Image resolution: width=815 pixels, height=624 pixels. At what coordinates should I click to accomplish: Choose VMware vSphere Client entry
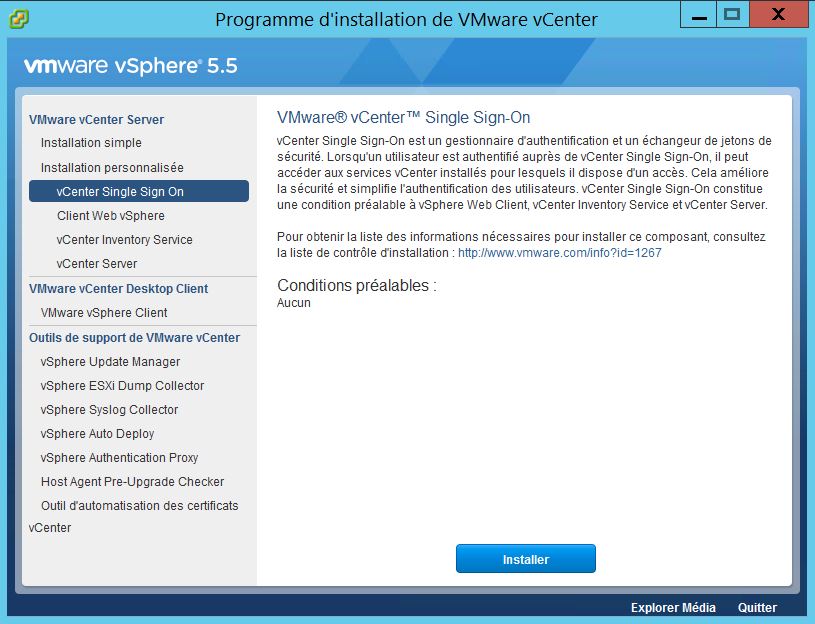[x=104, y=313]
